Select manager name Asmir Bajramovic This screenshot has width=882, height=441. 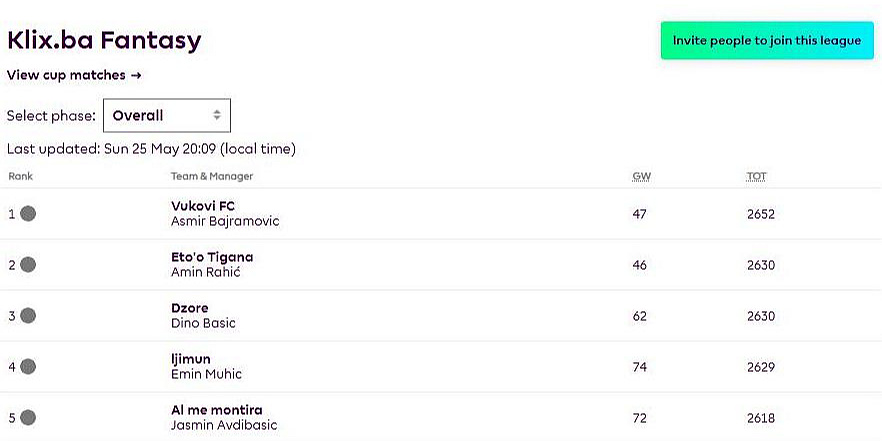click(225, 221)
